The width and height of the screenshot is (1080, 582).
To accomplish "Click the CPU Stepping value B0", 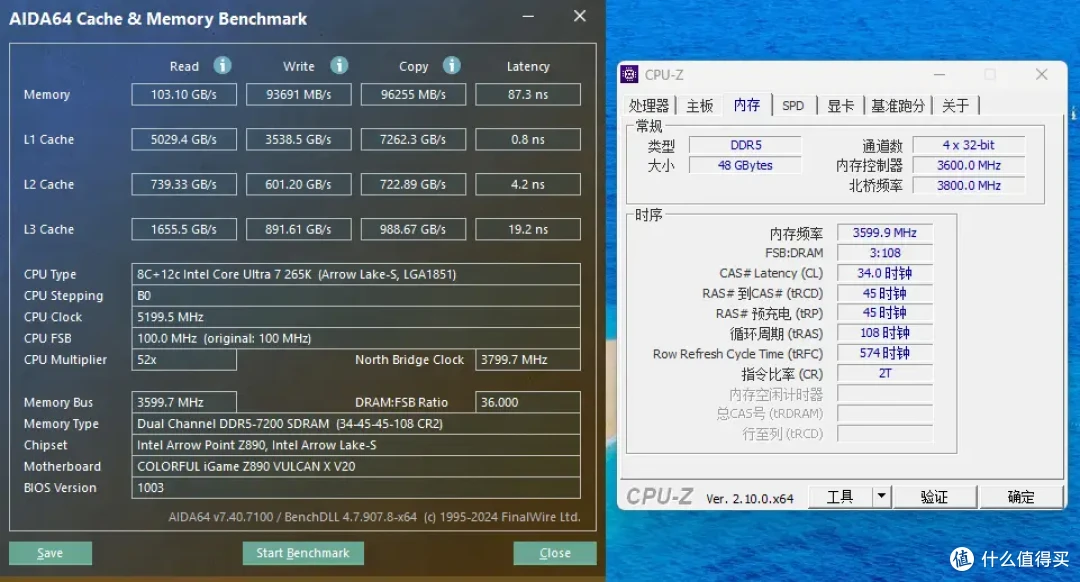I will (x=356, y=295).
